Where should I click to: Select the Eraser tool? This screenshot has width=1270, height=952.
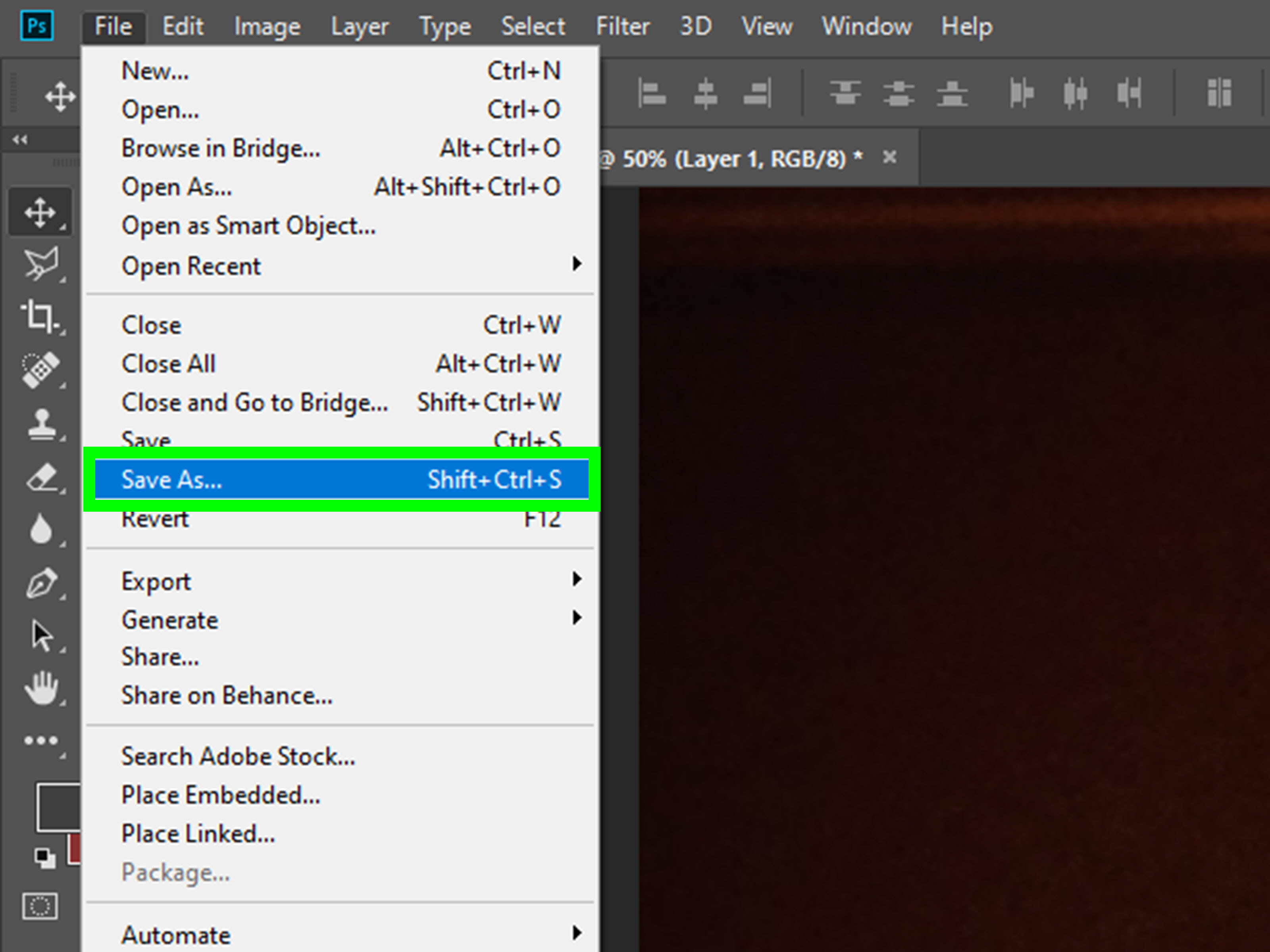(x=41, y=478)
